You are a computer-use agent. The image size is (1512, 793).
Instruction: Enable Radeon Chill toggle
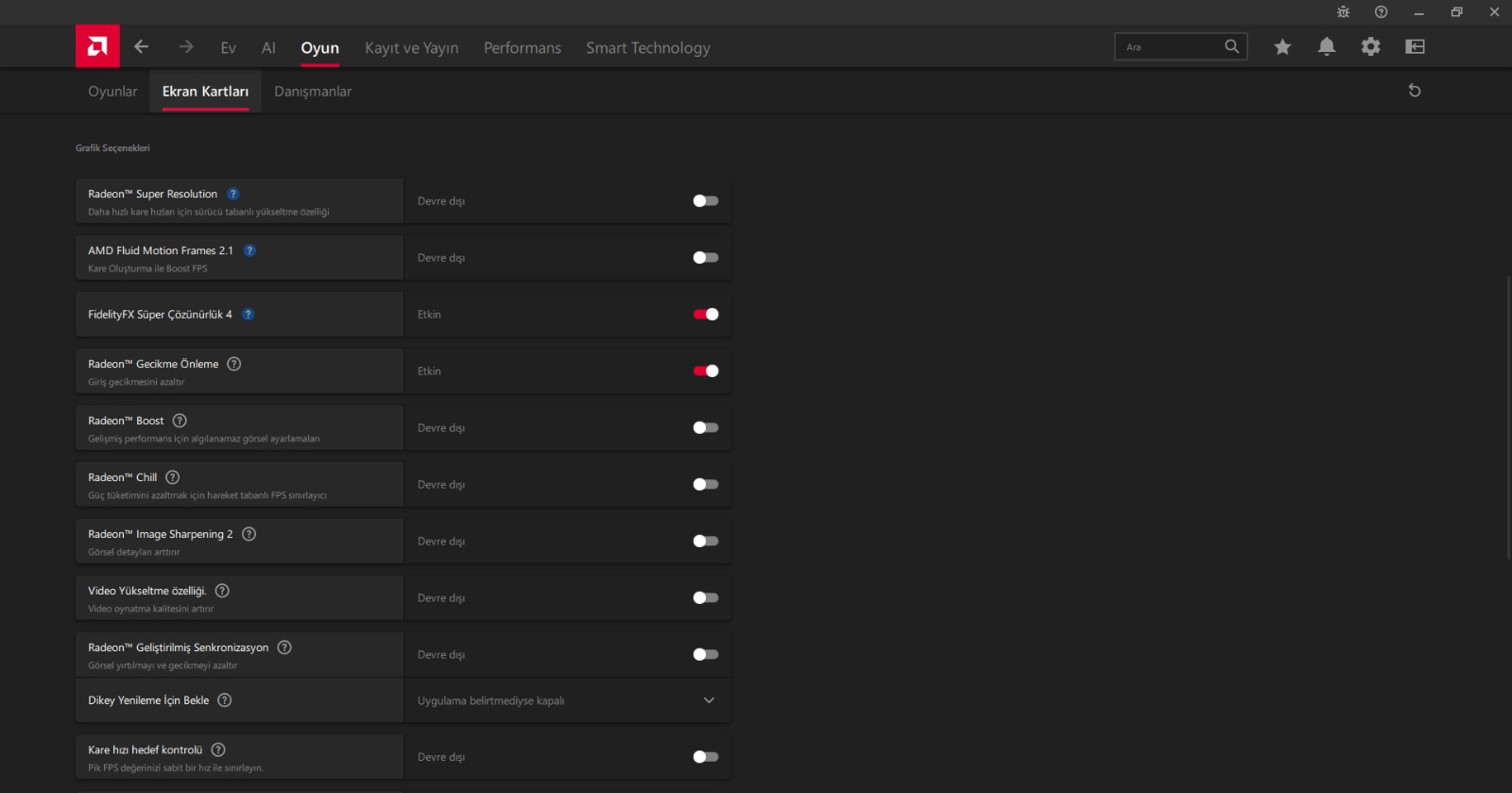coord(706,485)
